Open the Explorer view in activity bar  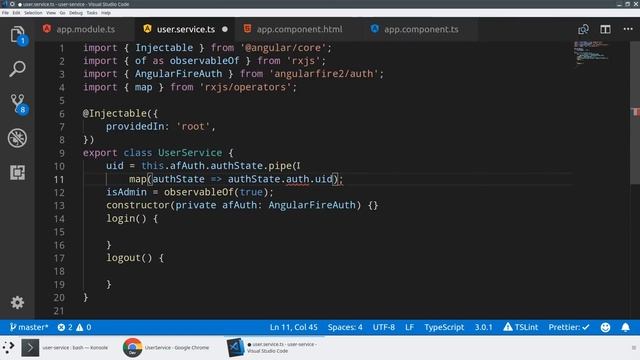point(17,35)
